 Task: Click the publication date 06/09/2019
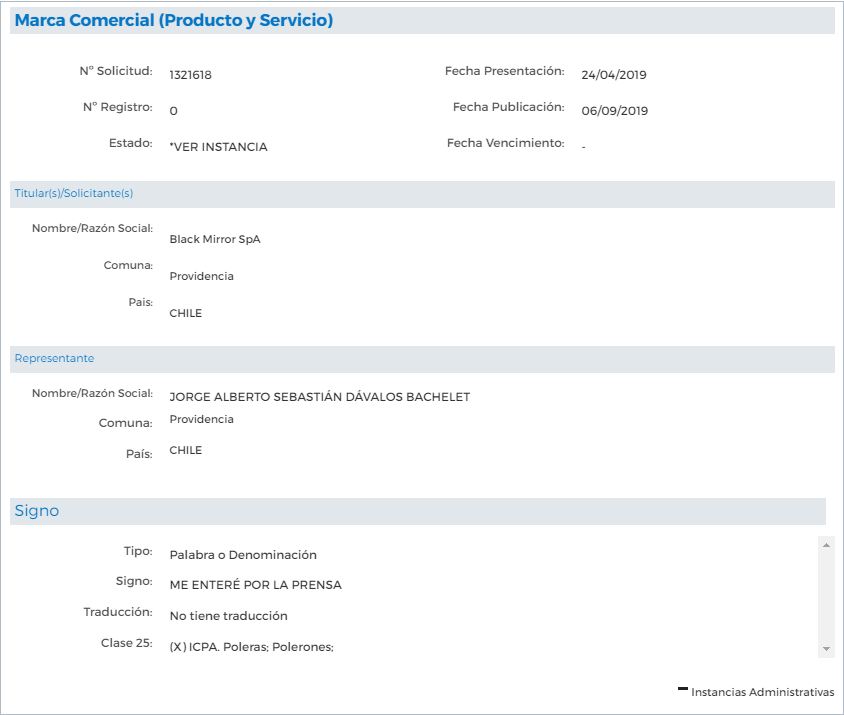tap(614, 111)
